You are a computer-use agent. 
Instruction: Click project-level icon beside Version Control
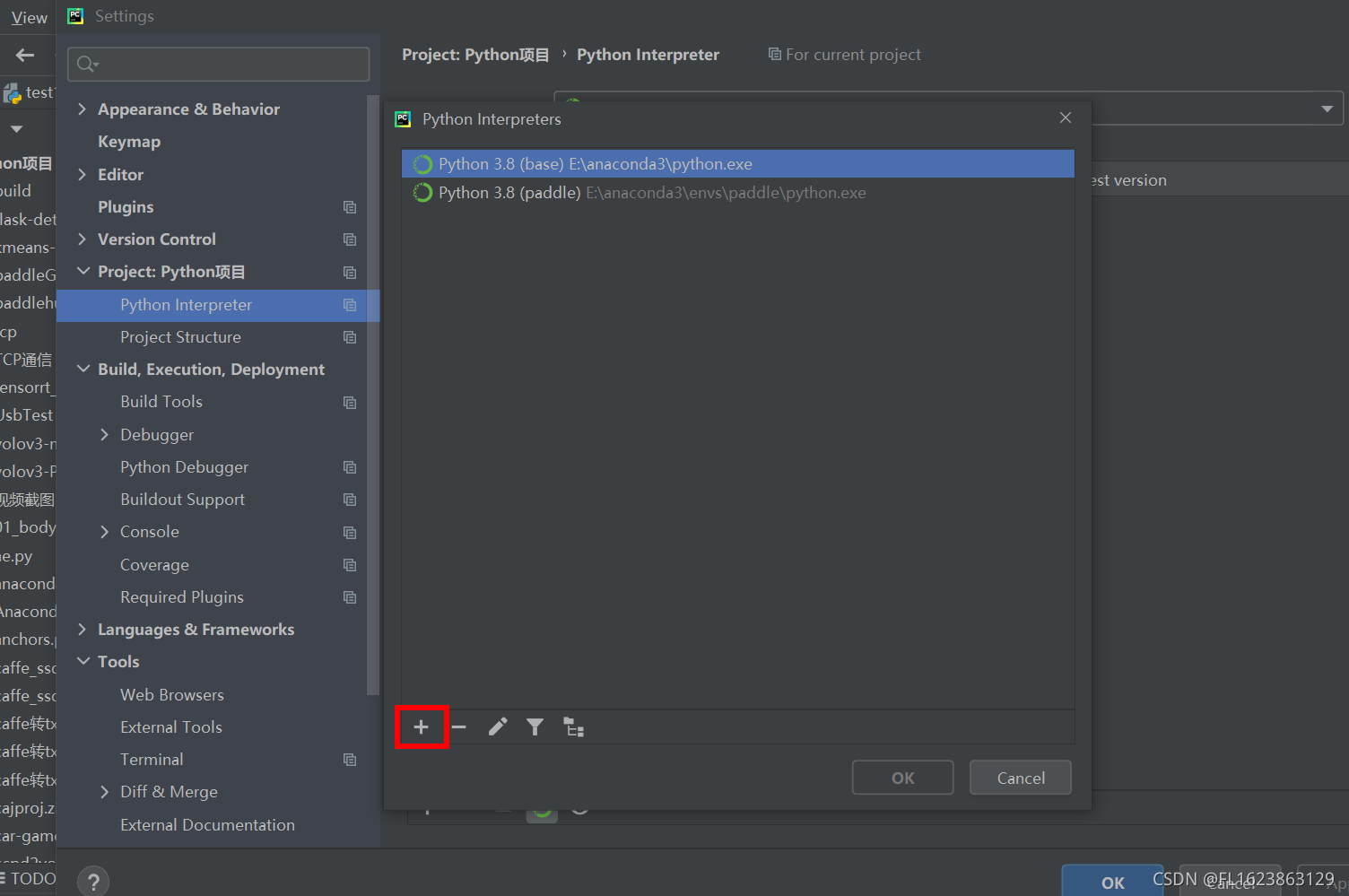[x=350, y=239]
